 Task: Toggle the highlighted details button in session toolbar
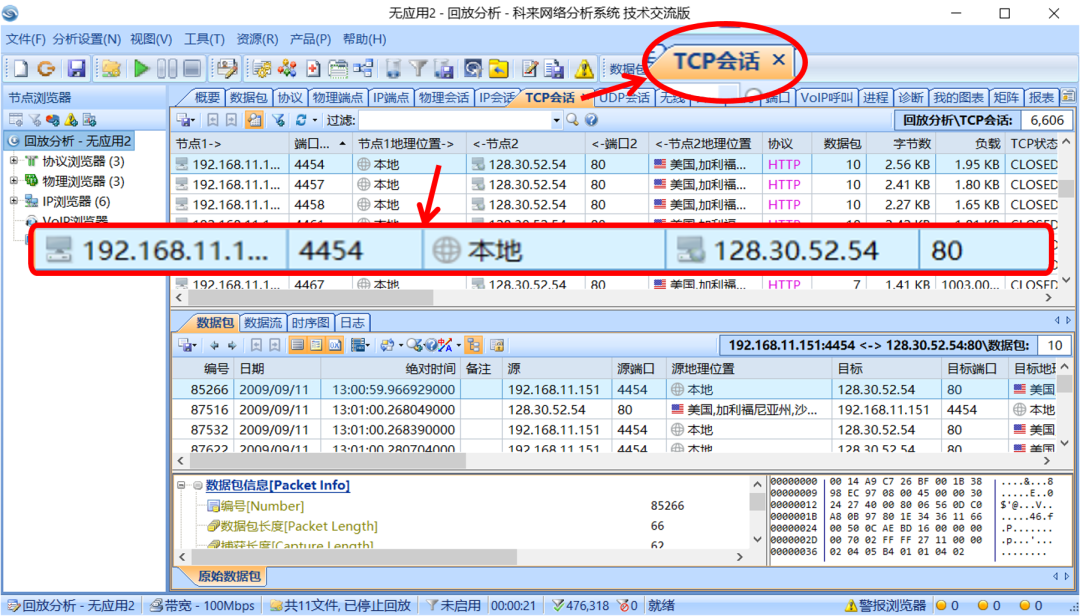(x=254, y=120)
